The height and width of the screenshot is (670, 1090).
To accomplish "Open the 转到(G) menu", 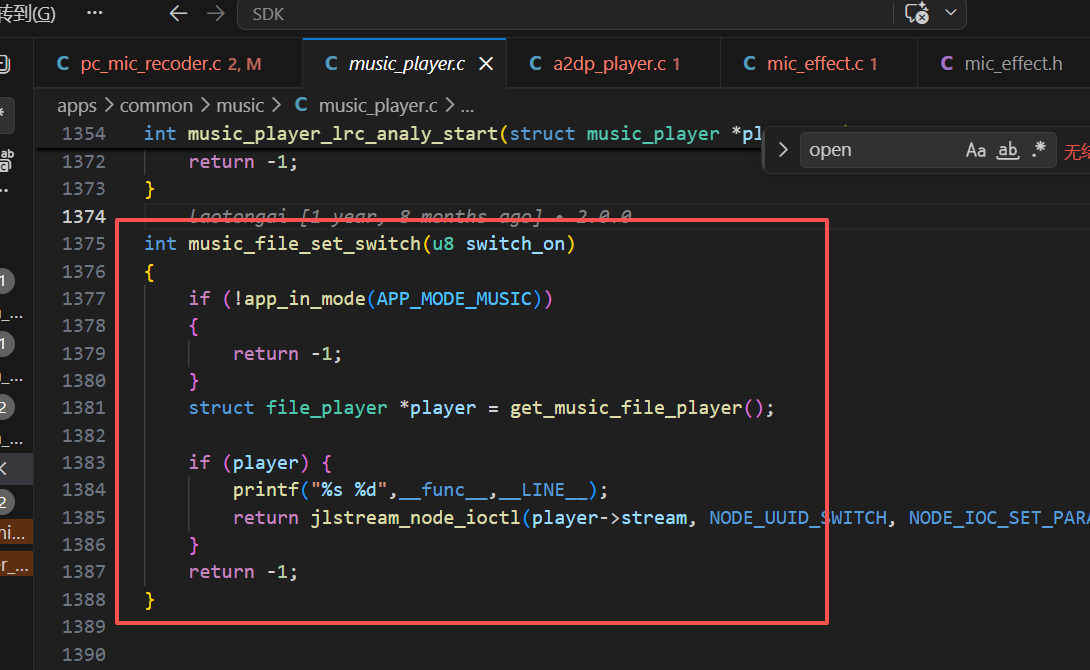I will pyautogui.click(x=28, y=13).
